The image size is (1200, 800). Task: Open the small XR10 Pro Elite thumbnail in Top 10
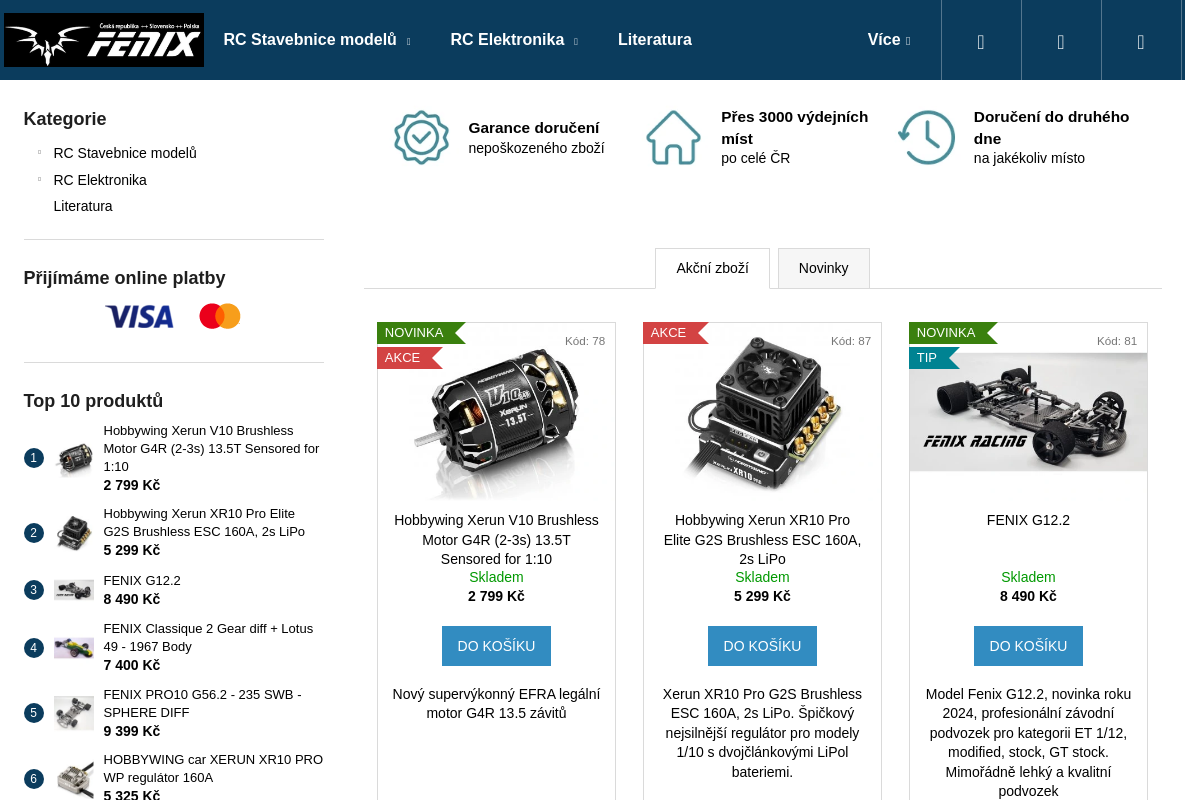point(74,533)
